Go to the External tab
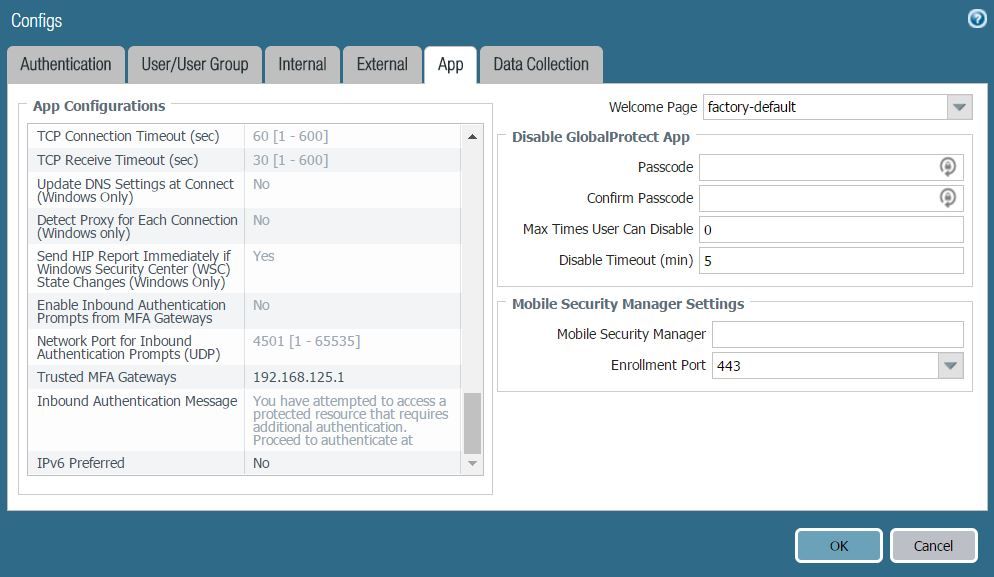The width and height of the screenshot is (994, 577). pos(382,65)
